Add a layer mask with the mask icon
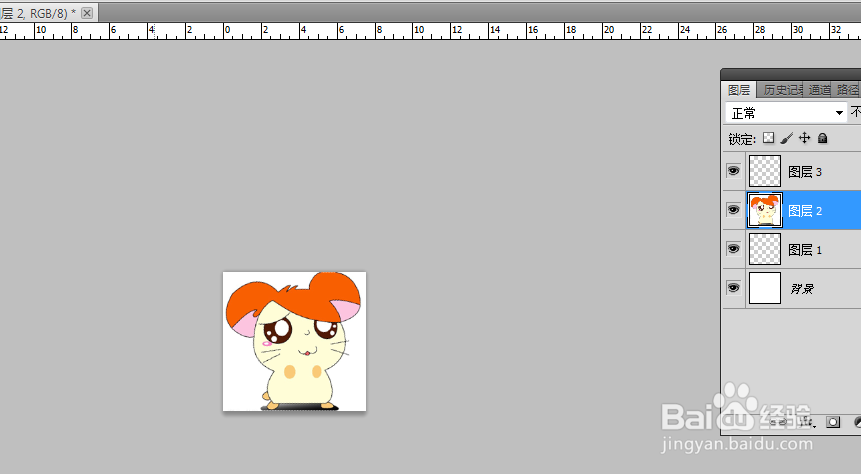This screenshot has width=861, height=474. pos(833,422)
